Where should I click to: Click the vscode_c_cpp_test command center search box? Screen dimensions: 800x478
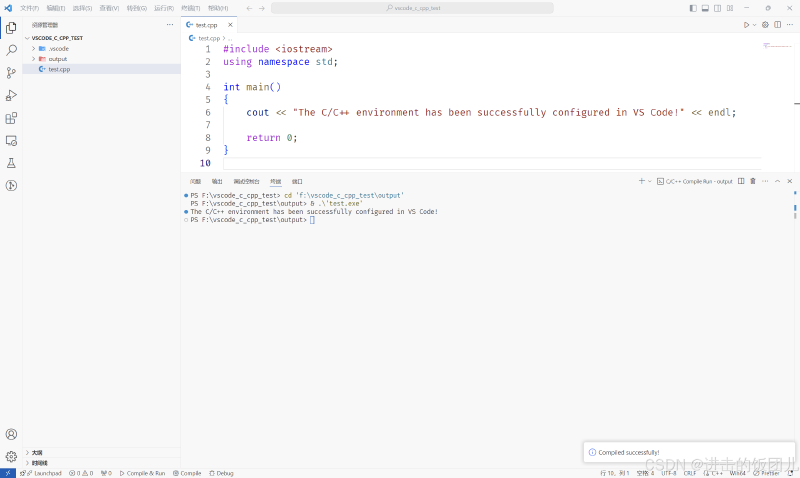tap(412, 8)
